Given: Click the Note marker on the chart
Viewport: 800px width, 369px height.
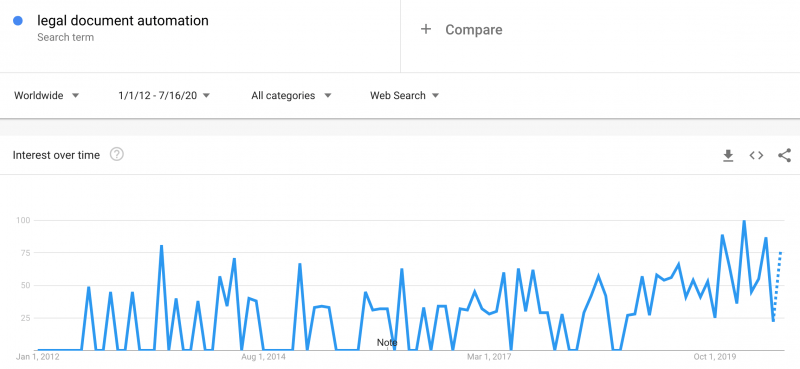Looking at the screenshot, I should pyautogui.click(x=387, y=342).
